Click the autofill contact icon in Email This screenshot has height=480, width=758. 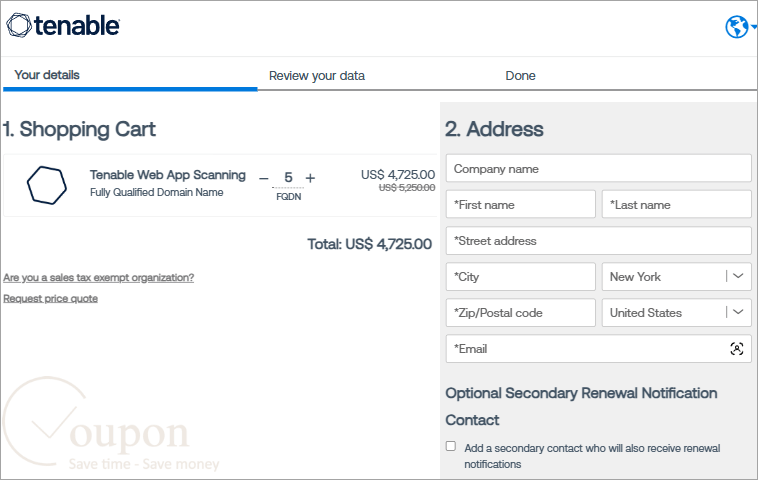click(736, 349)
